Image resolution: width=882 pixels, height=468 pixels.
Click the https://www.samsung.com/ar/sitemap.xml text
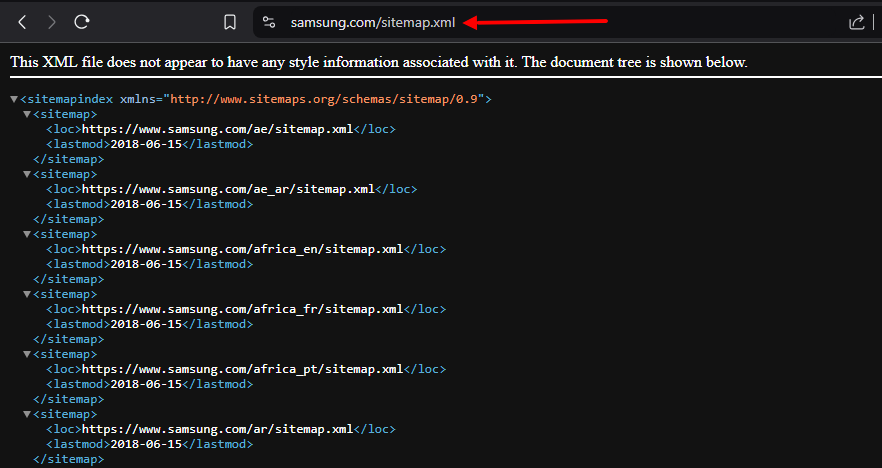pyautogui.click(x=218, y=429)
